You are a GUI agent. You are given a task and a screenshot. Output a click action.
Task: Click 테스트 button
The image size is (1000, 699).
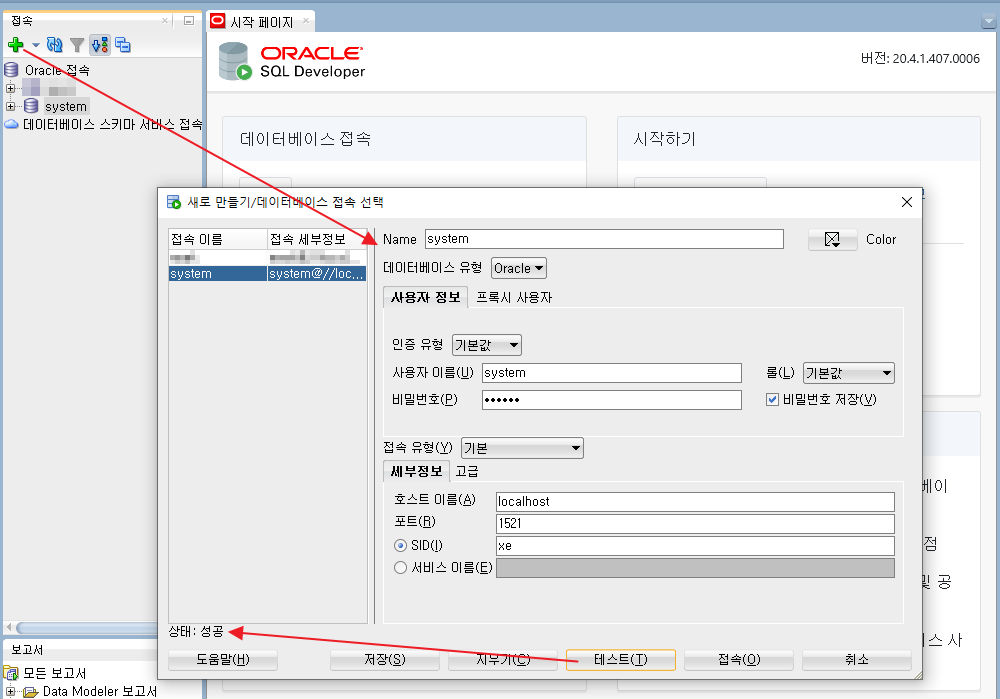(x=621, y=659)
